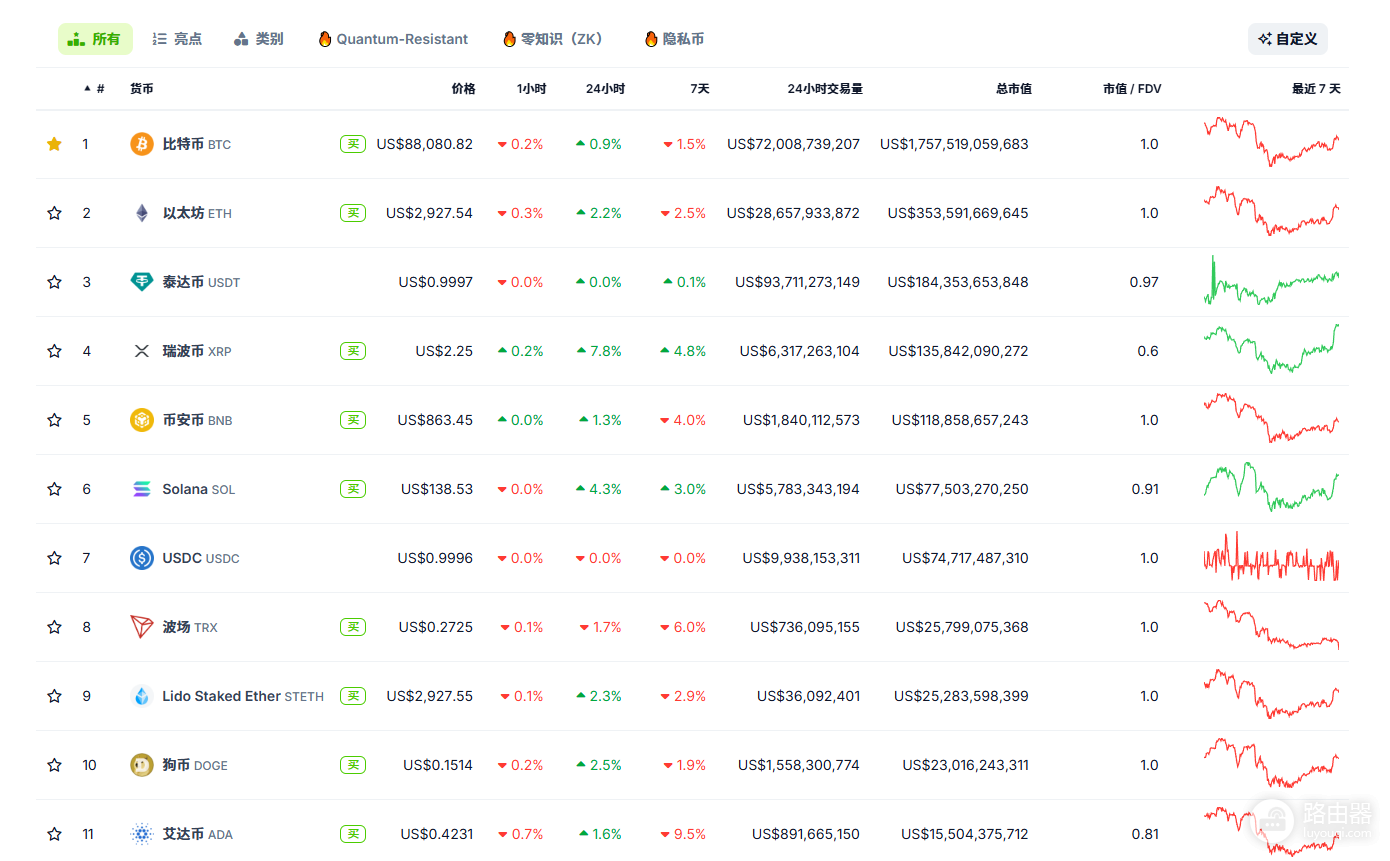Click the 买 button for Lido Staked Ether

pyautogui.click(x=353, y=696)
